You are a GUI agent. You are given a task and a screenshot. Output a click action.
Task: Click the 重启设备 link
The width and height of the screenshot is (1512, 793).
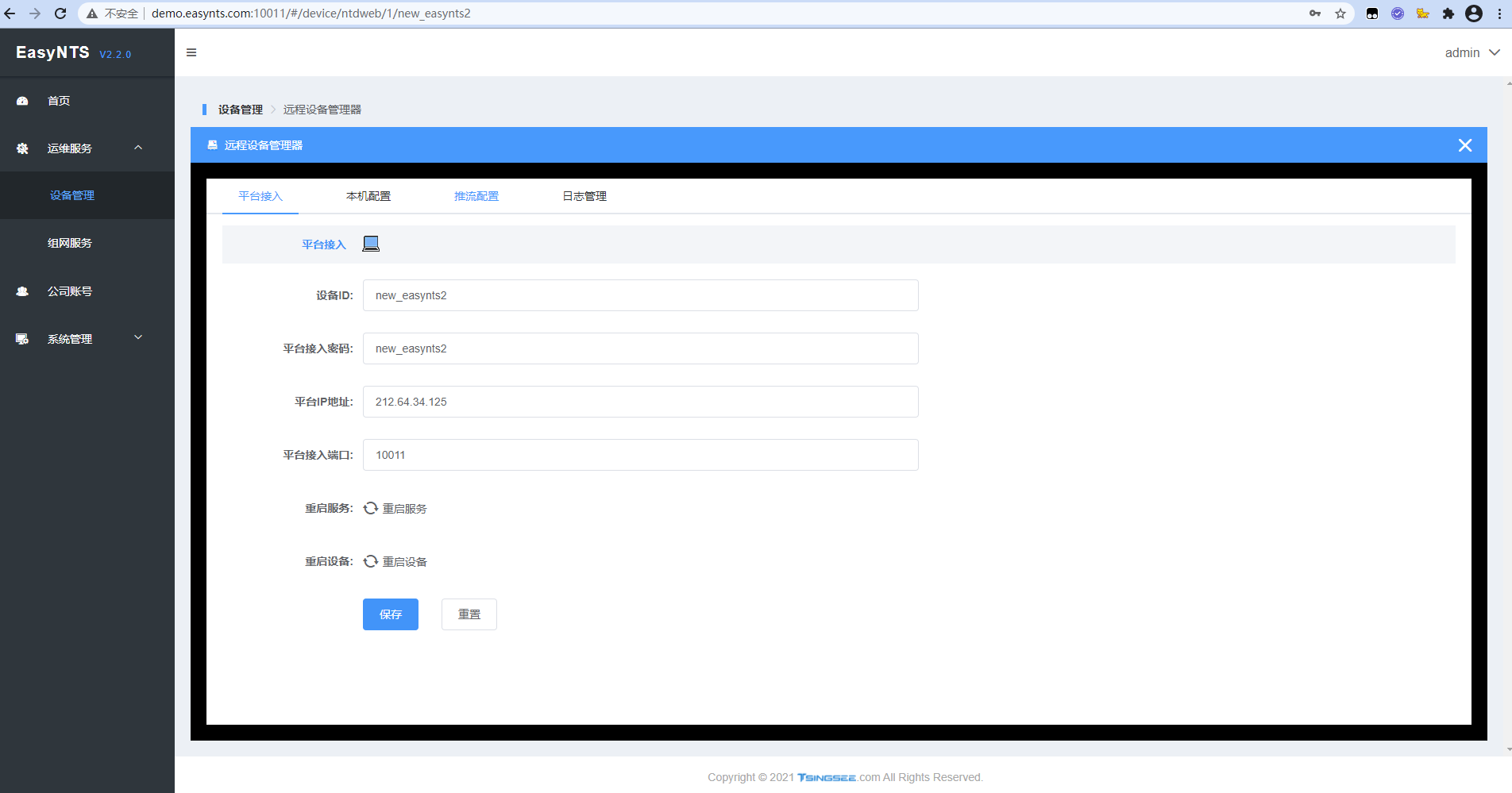(x=405, y=561)
